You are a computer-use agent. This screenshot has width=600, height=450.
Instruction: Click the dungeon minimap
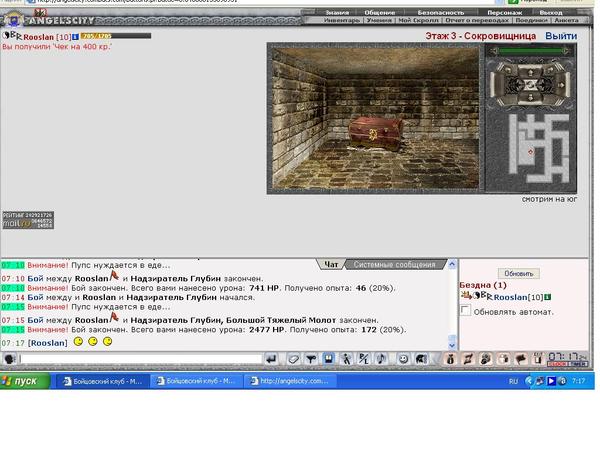[538, 148]
